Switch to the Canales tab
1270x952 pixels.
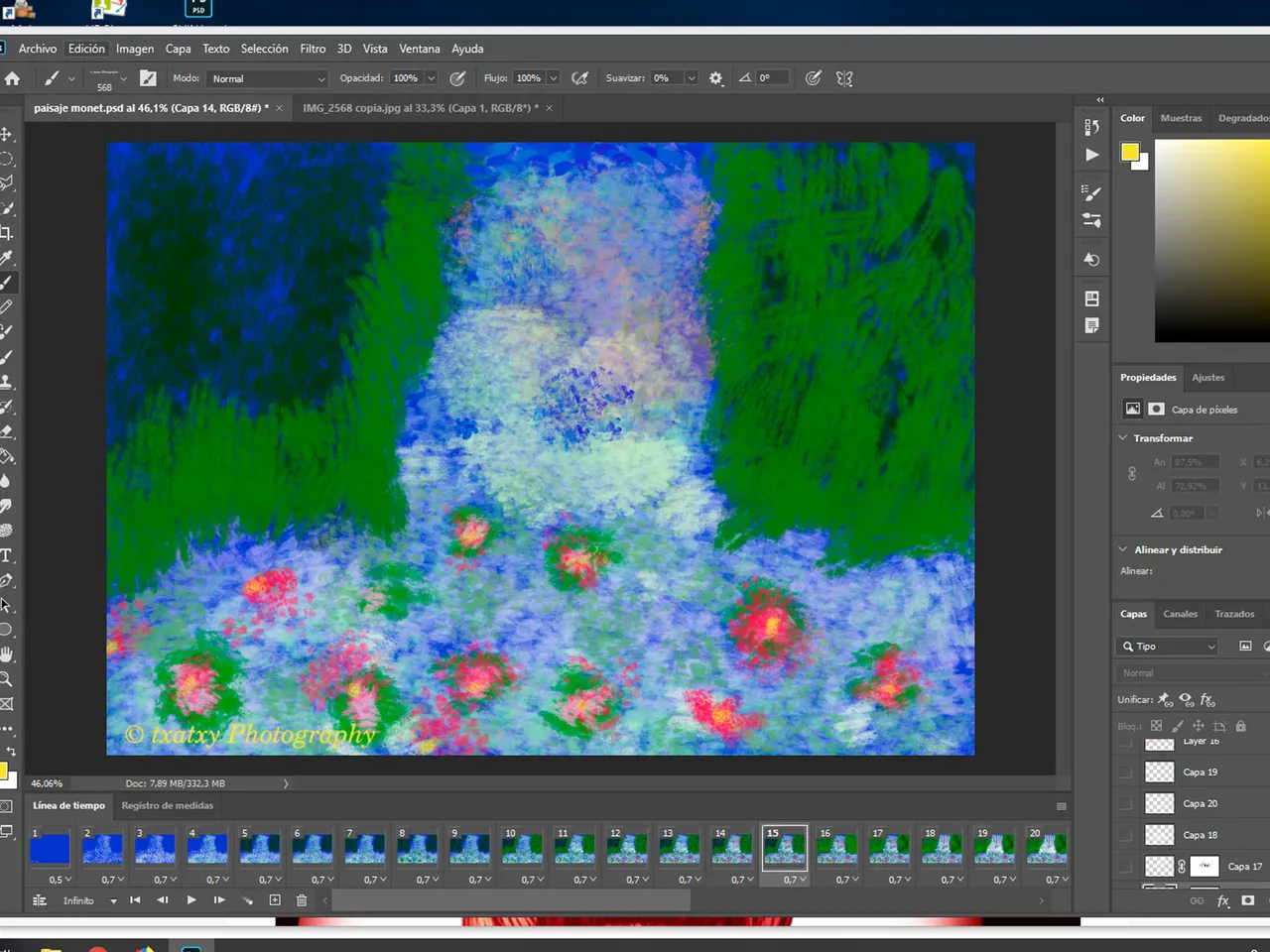(x=1180, y=614)
